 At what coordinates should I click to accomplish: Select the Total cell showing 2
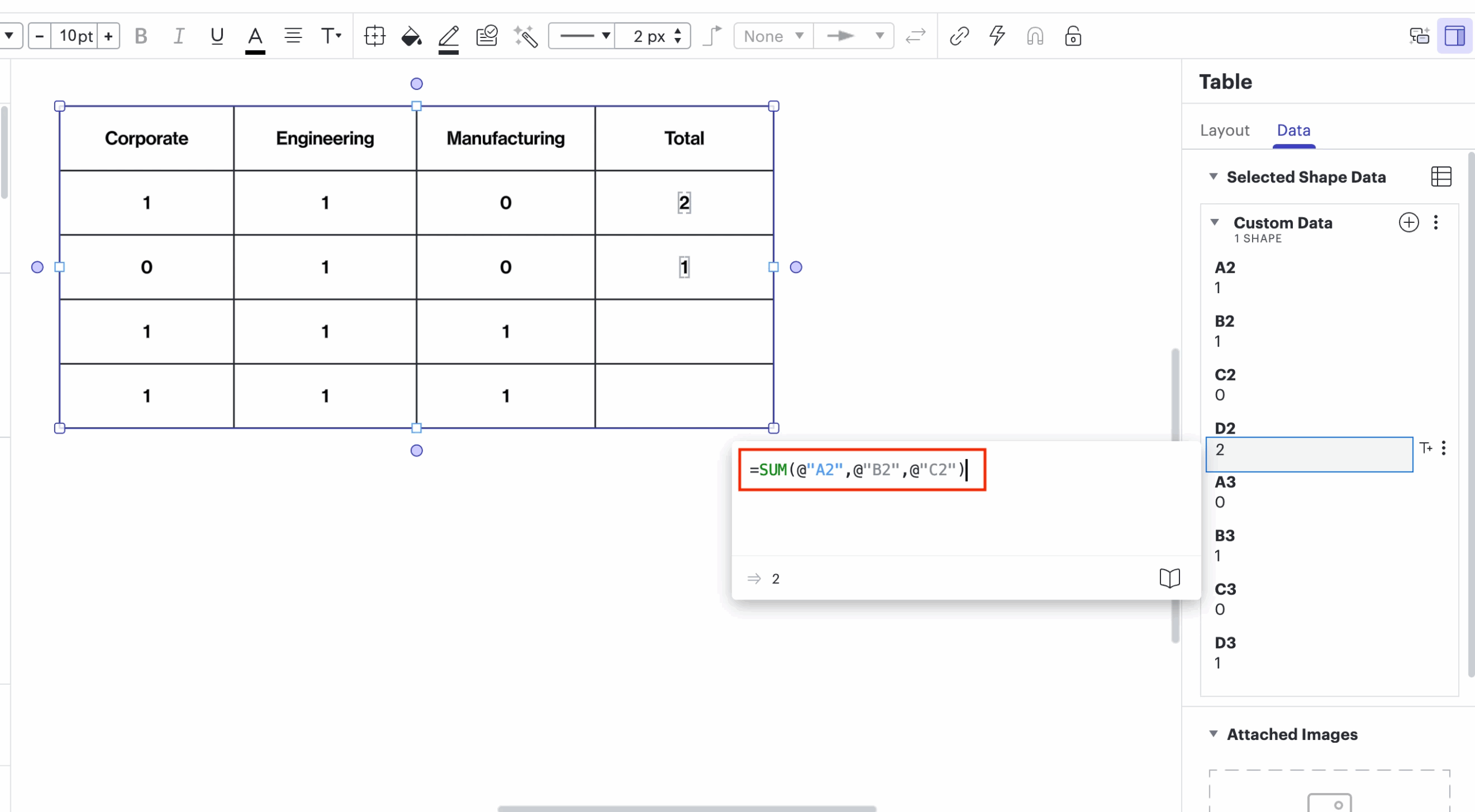684,203
